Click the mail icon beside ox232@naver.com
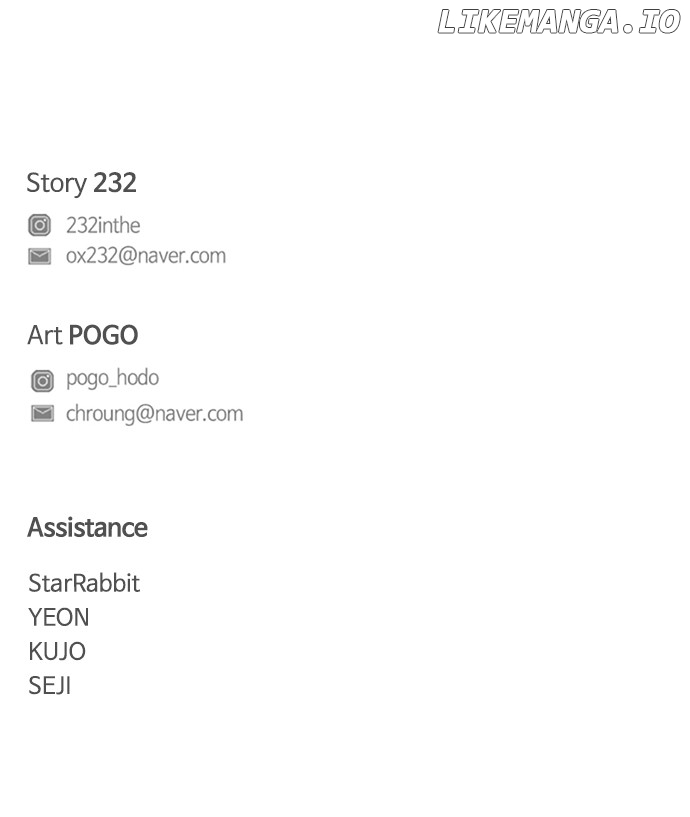This screenshot has height=817, width=690. click(x=39, y=257)
